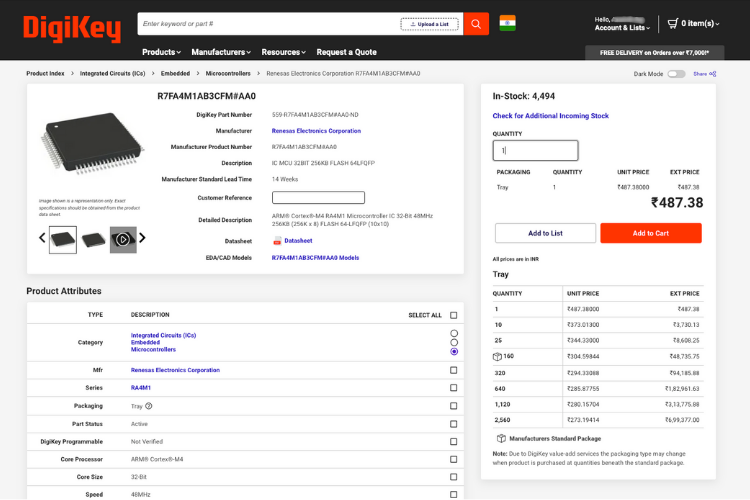
Task: Go to Product Index breadcrumb
Action: [x=45, y=74]
